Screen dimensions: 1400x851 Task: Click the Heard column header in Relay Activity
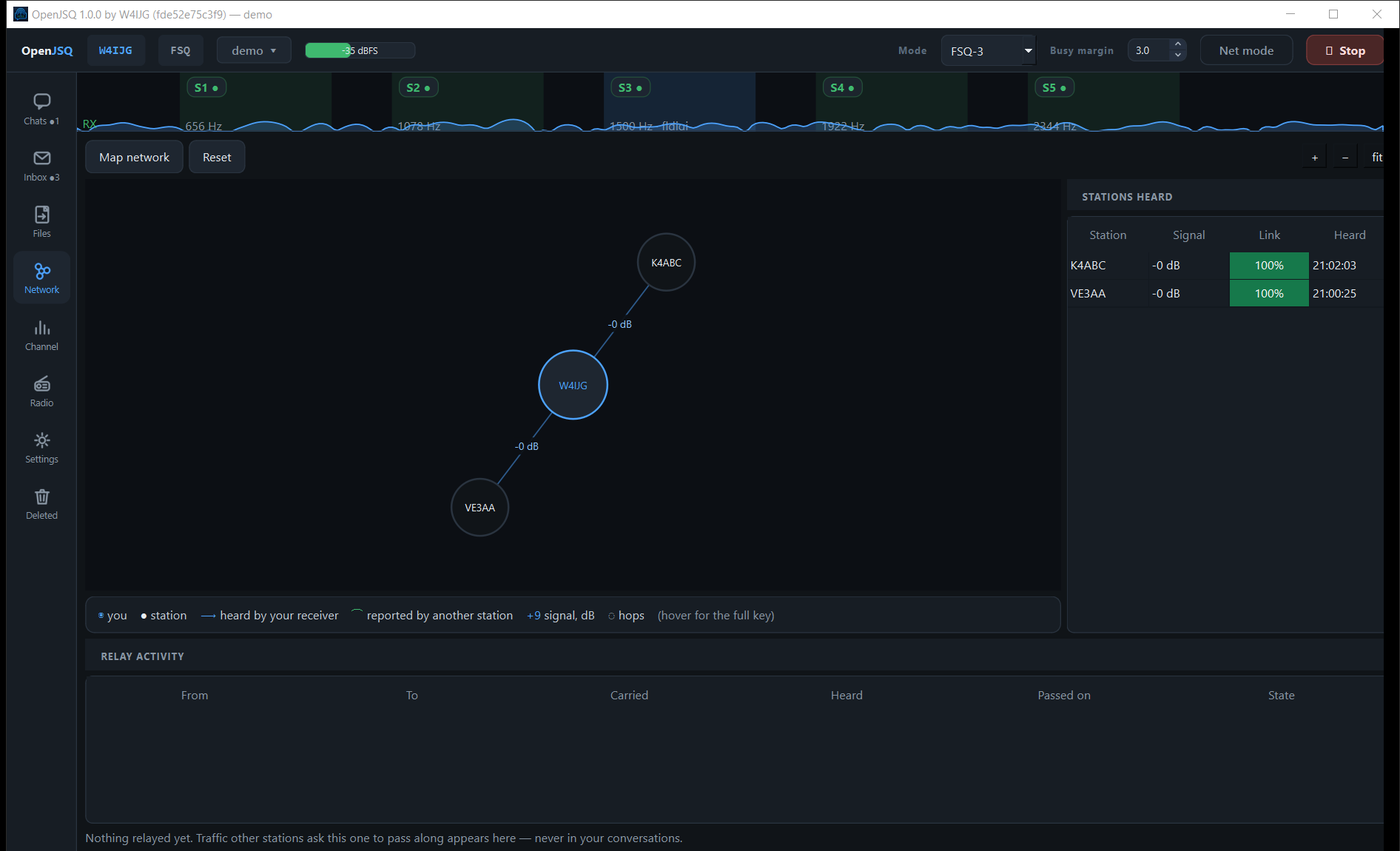coord(847,695)
